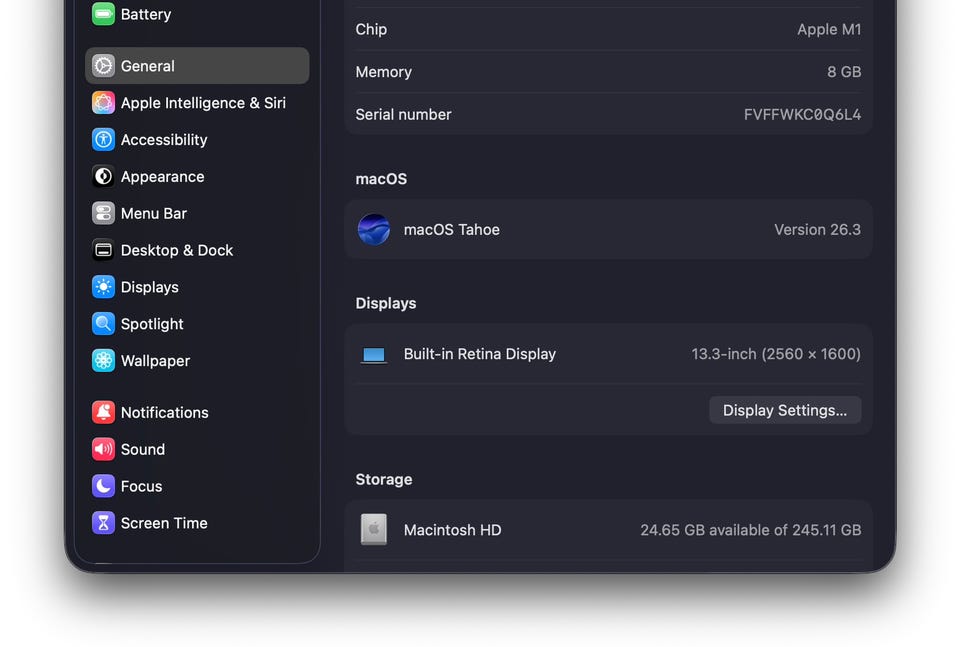
Task: Click the Display Settings… button
Action: point(785,410)
